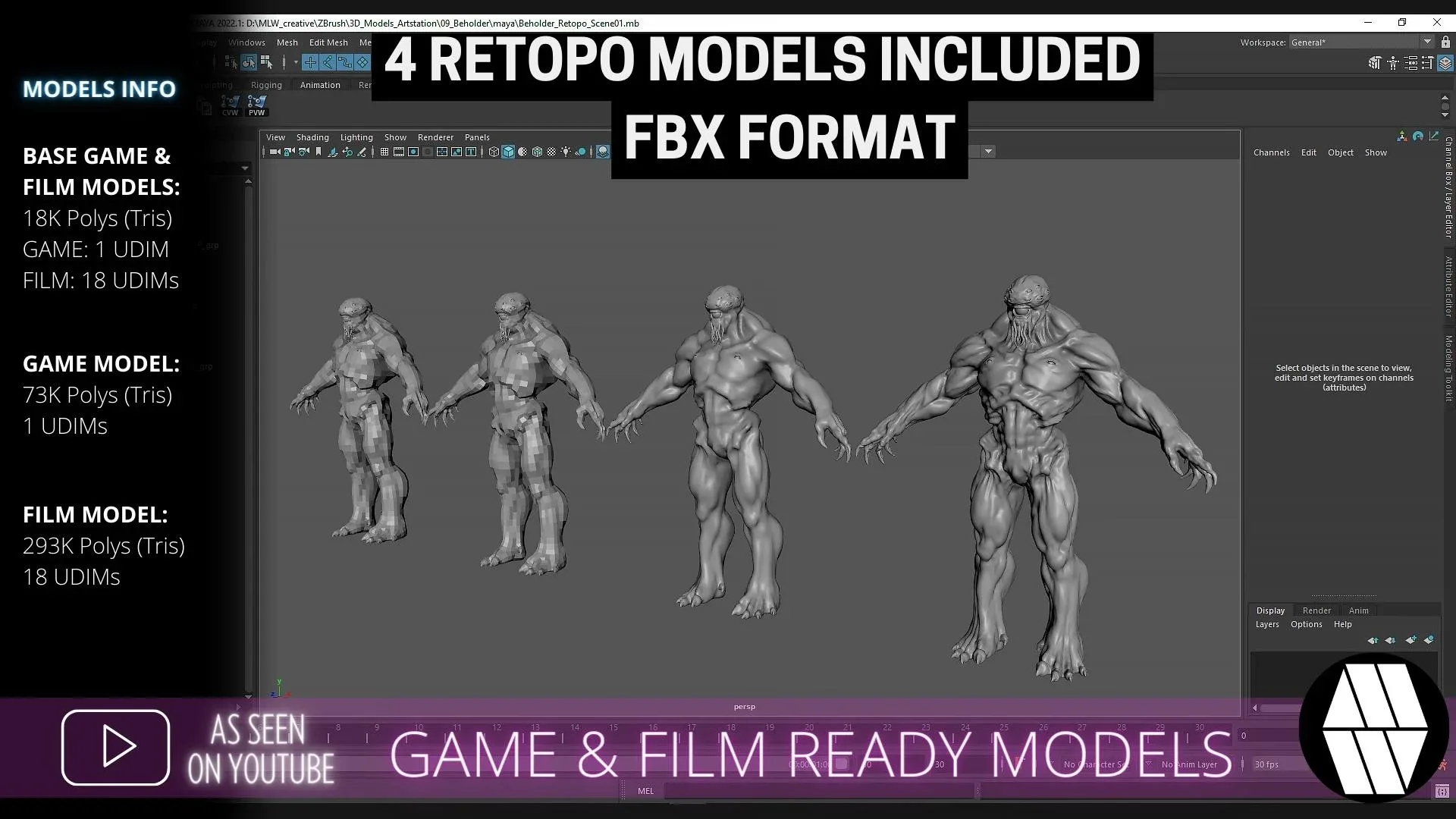Expand the dropdown arrow right of the FBX FORMAT banner

pos(988,152)
